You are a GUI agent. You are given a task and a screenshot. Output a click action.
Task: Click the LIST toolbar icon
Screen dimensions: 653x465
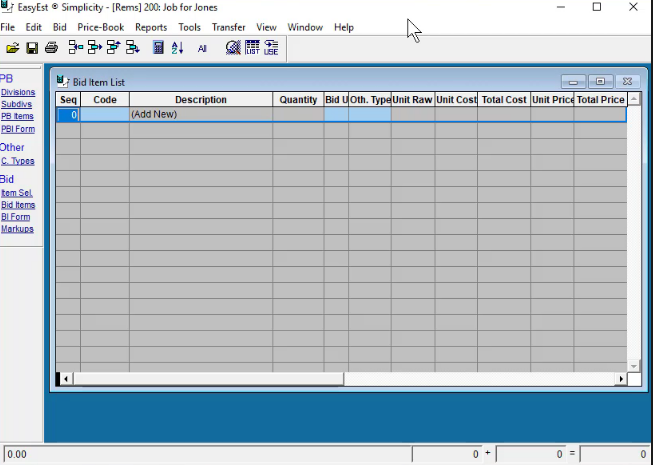point(252,47)
